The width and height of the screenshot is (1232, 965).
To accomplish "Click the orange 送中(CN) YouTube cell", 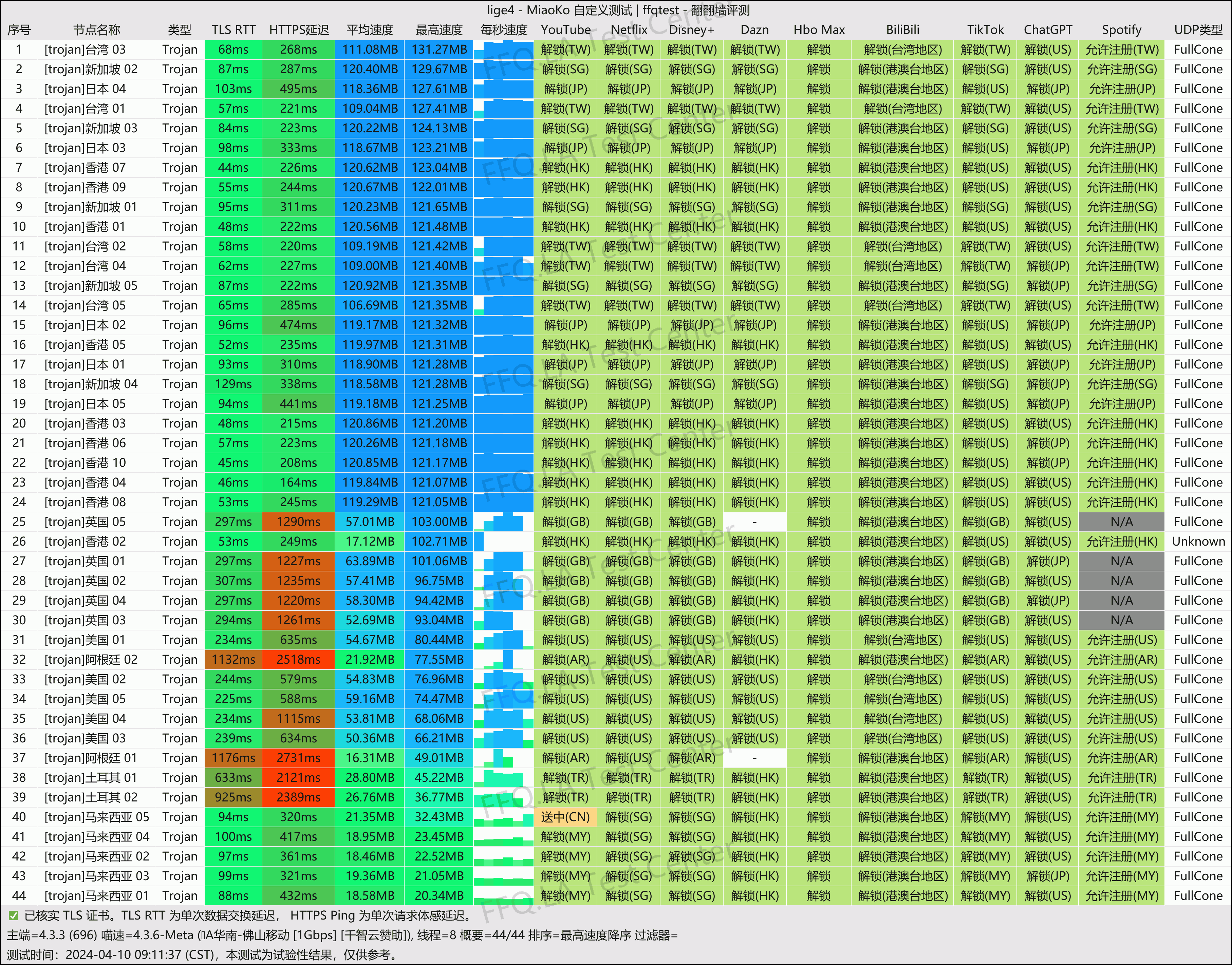I will tap(565, 817).
